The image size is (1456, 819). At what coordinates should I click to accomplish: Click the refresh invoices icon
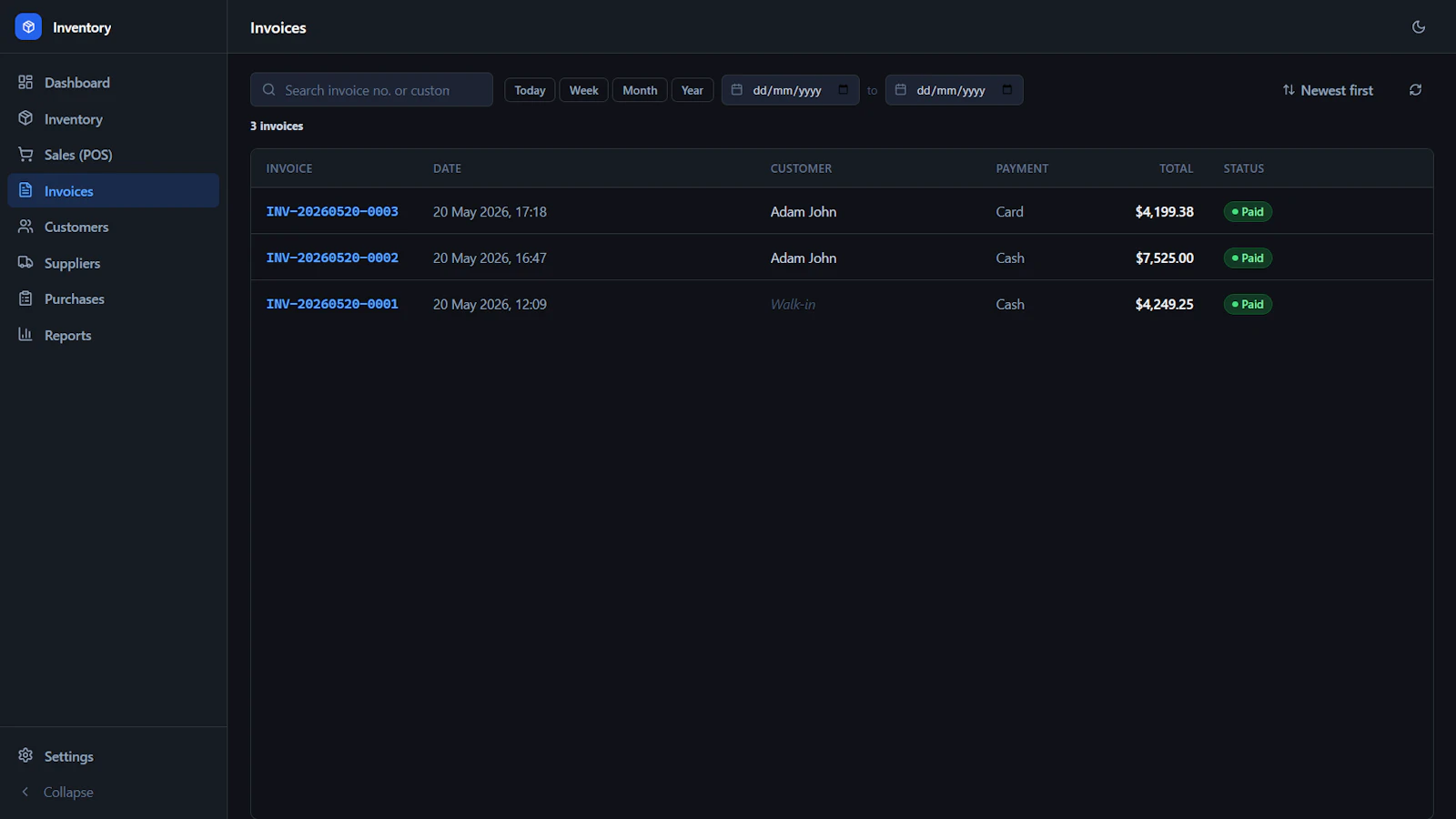click(1415, 89)
